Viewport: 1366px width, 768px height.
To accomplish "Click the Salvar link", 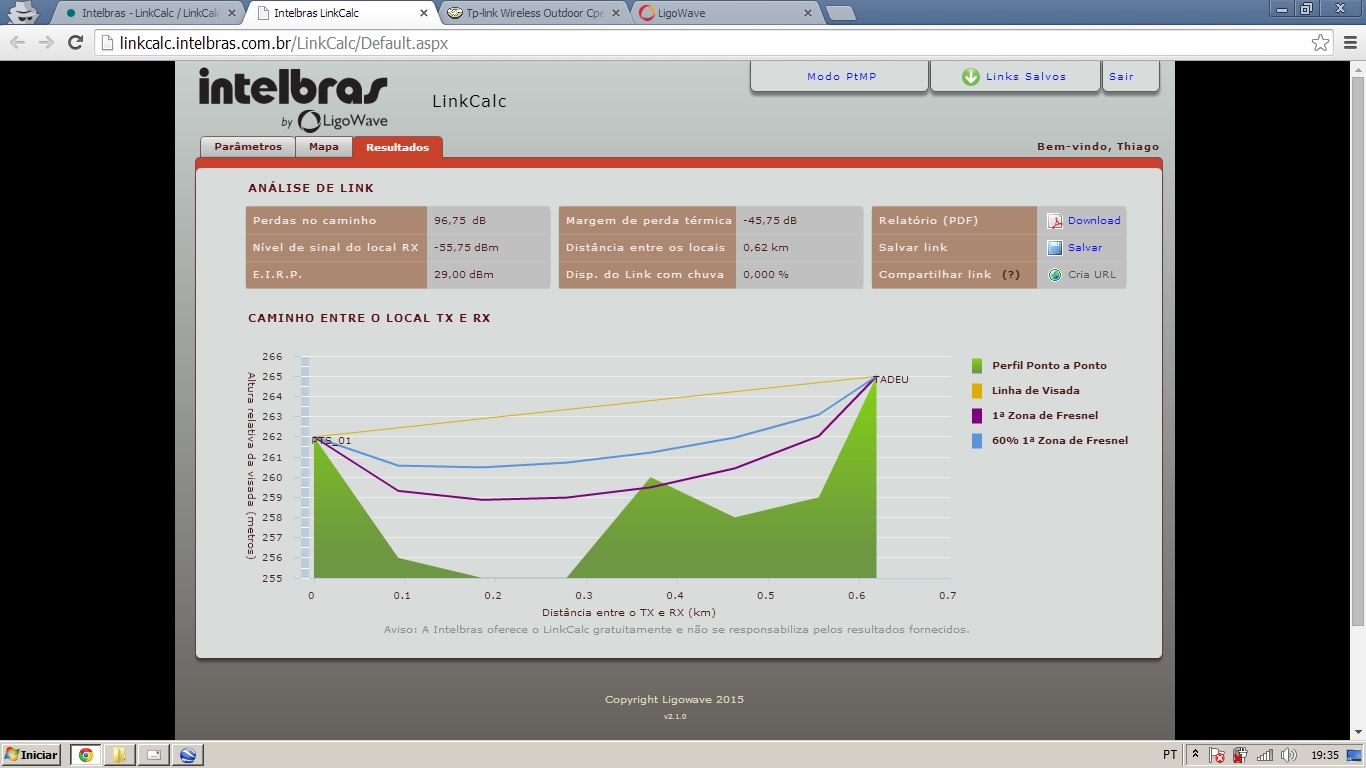I will tap(1085, 248).
